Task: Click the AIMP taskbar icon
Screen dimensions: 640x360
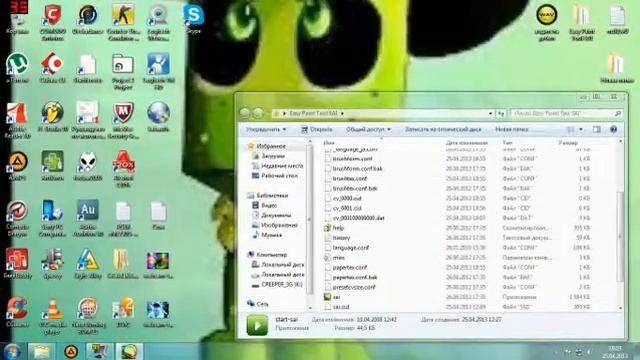Action: (71, 351)
